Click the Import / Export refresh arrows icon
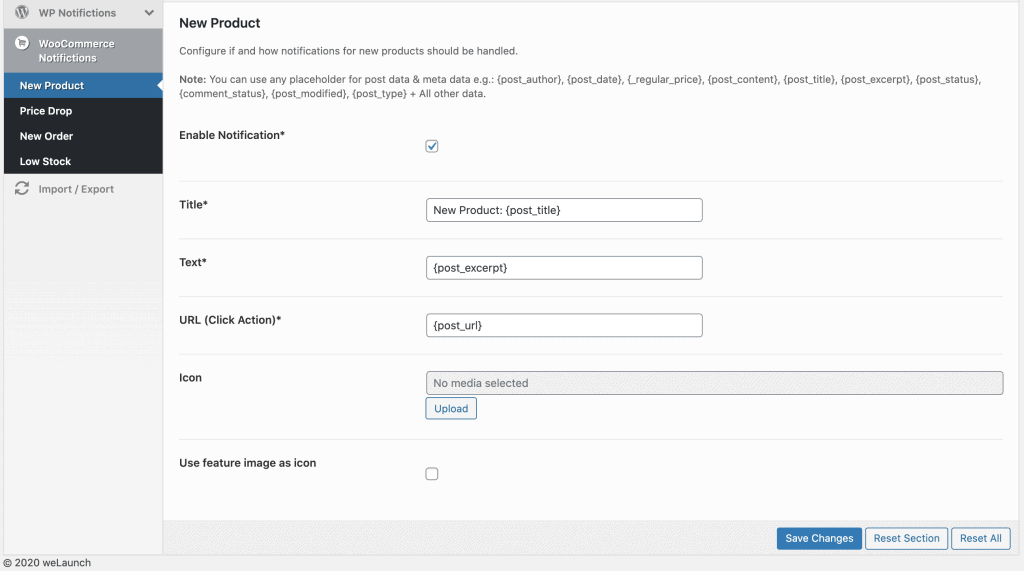 (21, 188)
